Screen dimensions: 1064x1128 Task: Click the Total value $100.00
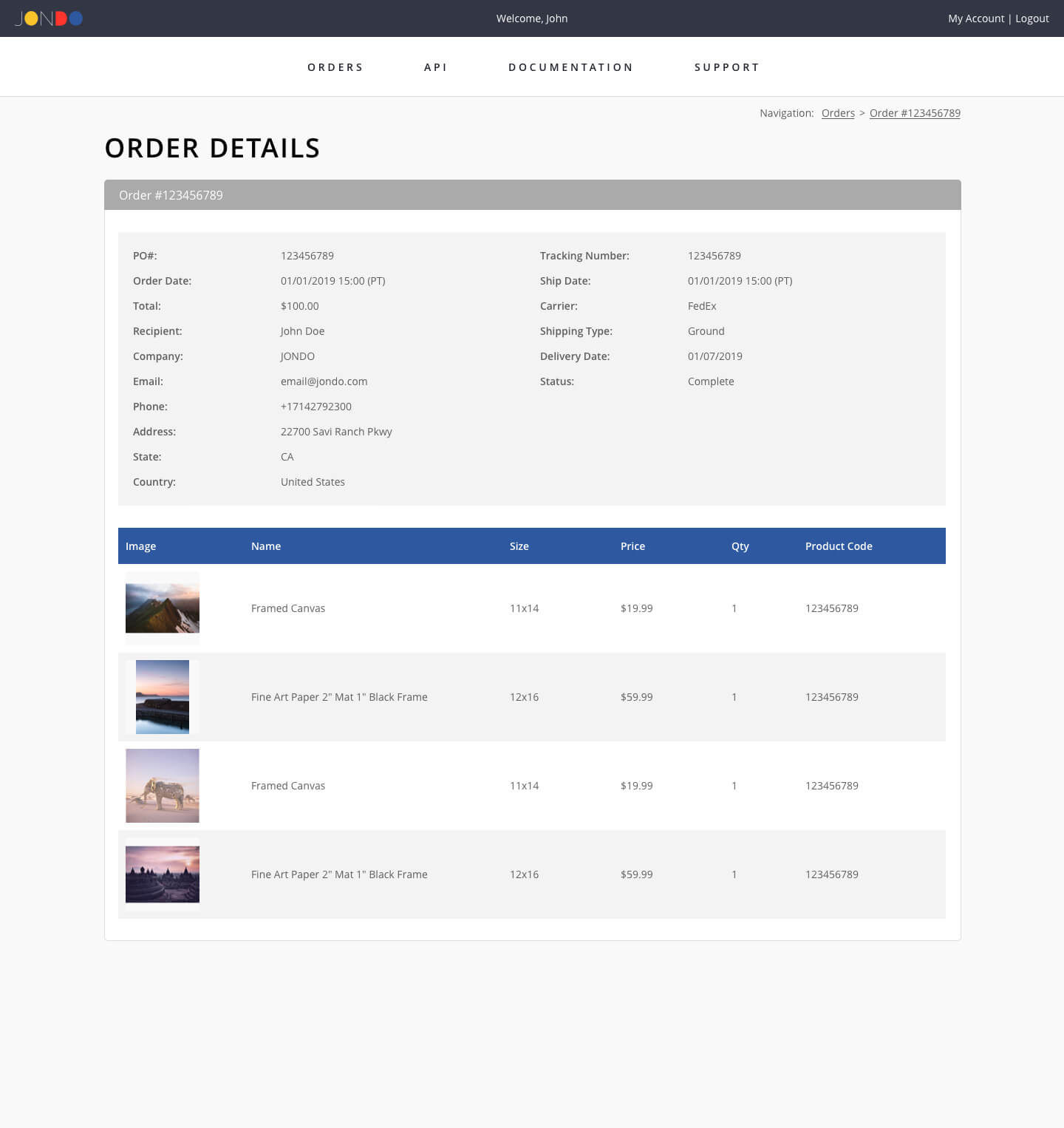(300, 306)
